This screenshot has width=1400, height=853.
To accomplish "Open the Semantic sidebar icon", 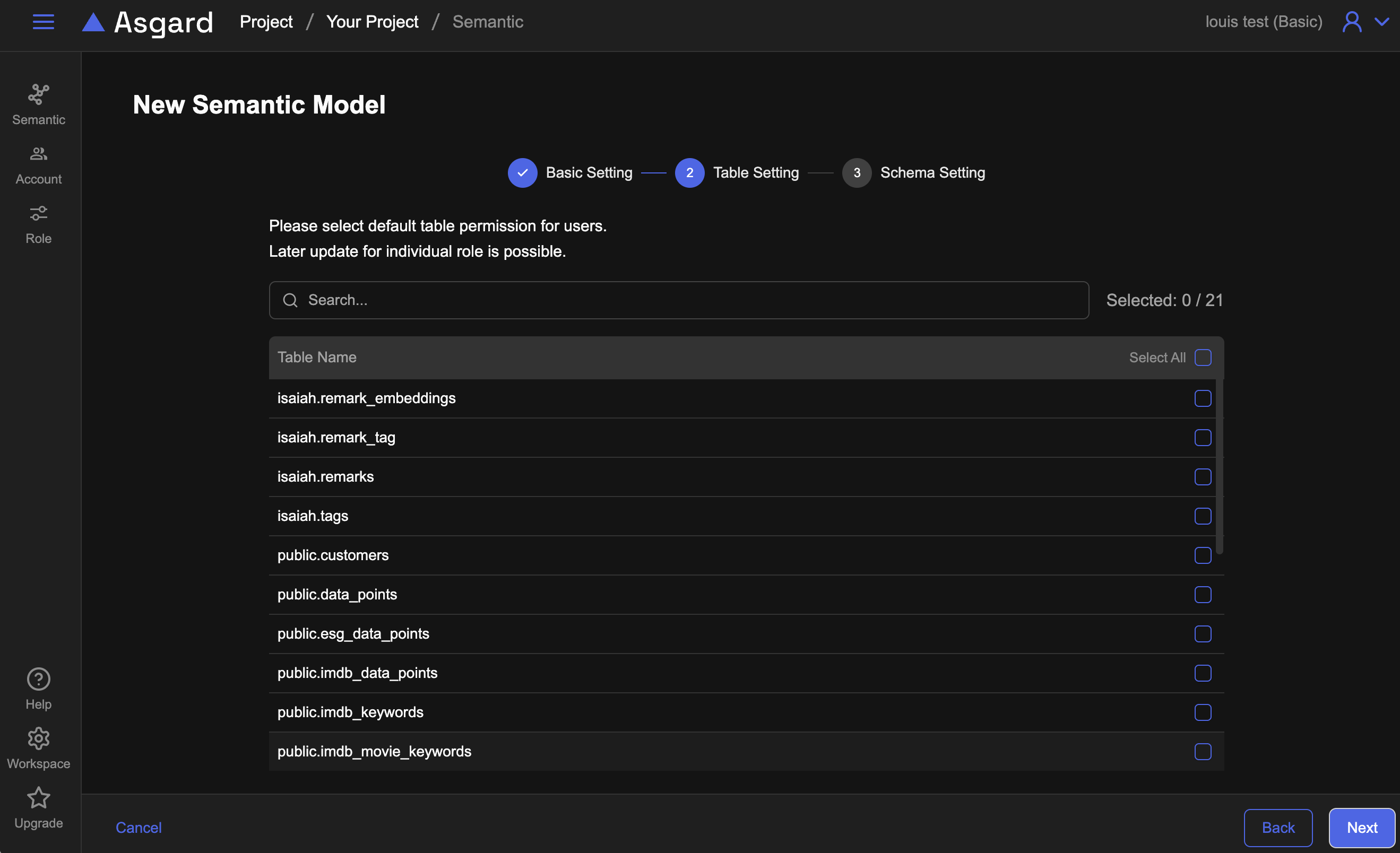I will click(39, 94).
